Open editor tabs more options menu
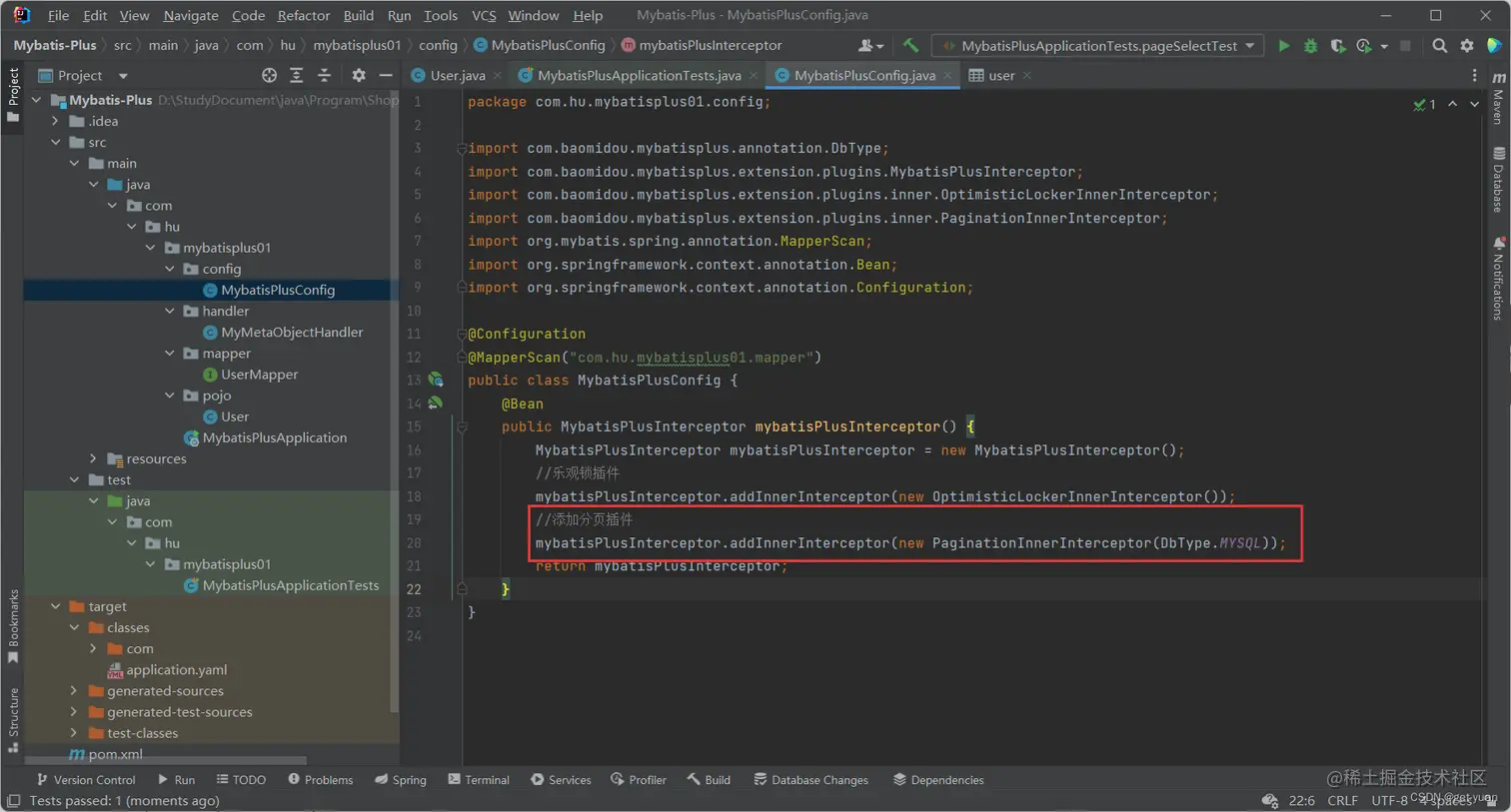The height and width of the screenshot is (812, 1511). [1474, 75]
